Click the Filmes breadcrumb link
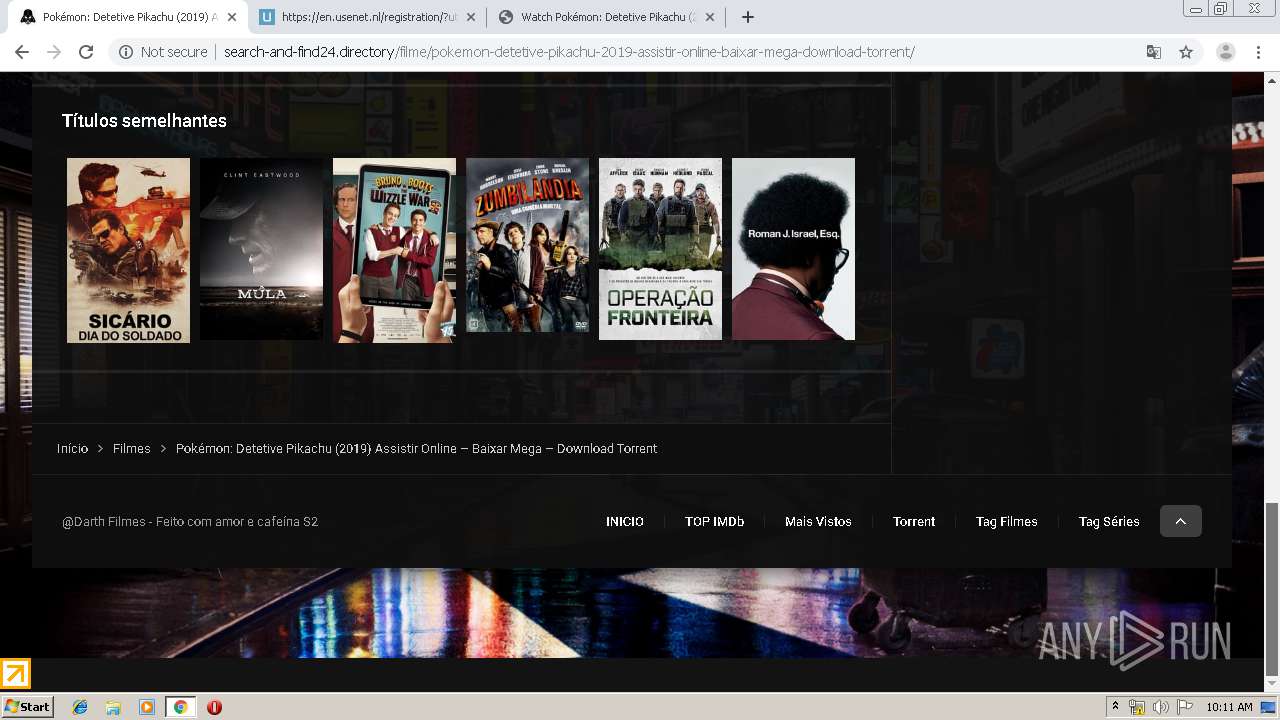Viewport: 1280px width, 720px height. click(x=131, y=449)
